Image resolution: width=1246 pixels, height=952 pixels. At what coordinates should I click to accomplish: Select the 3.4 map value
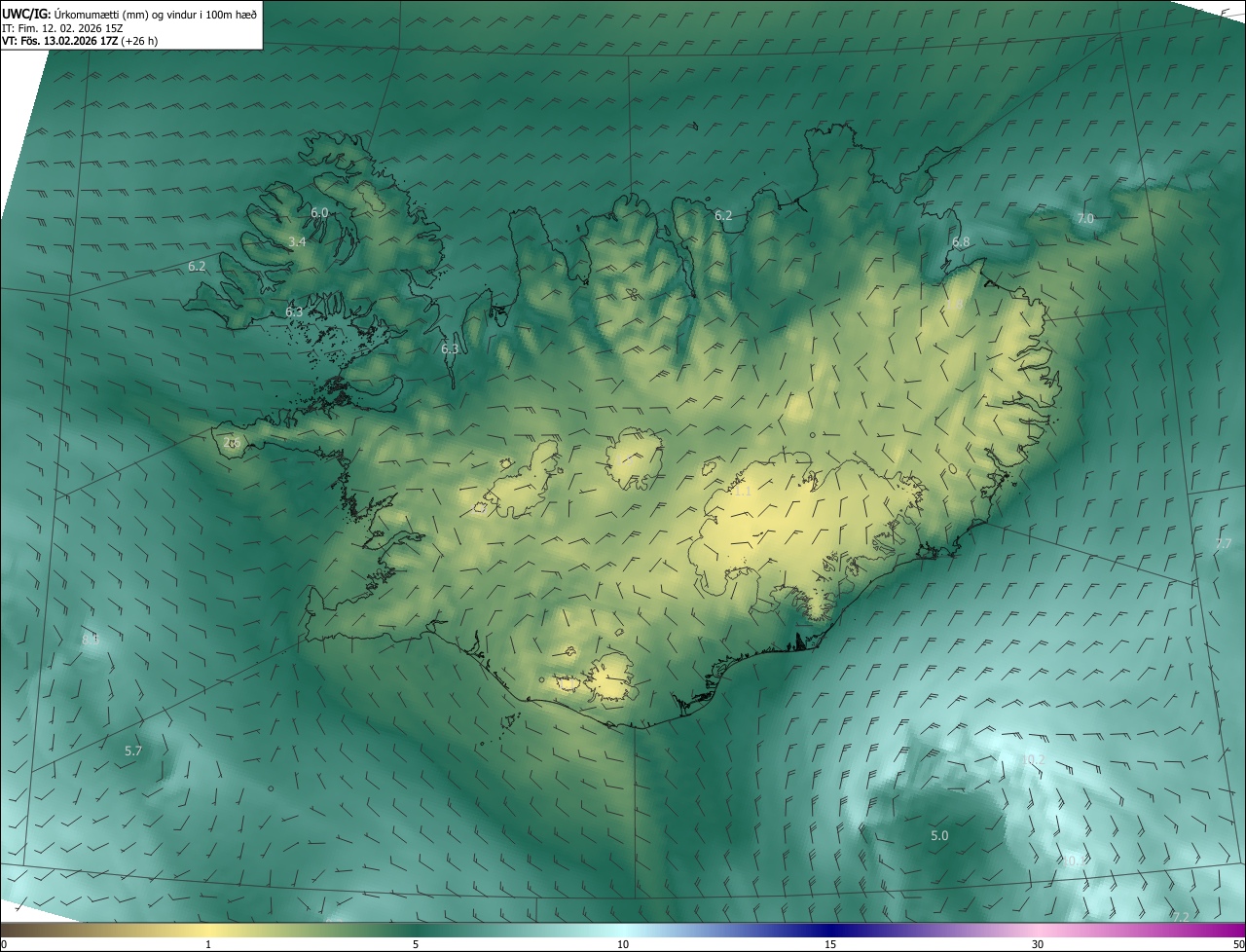click(x=298, y=241)
